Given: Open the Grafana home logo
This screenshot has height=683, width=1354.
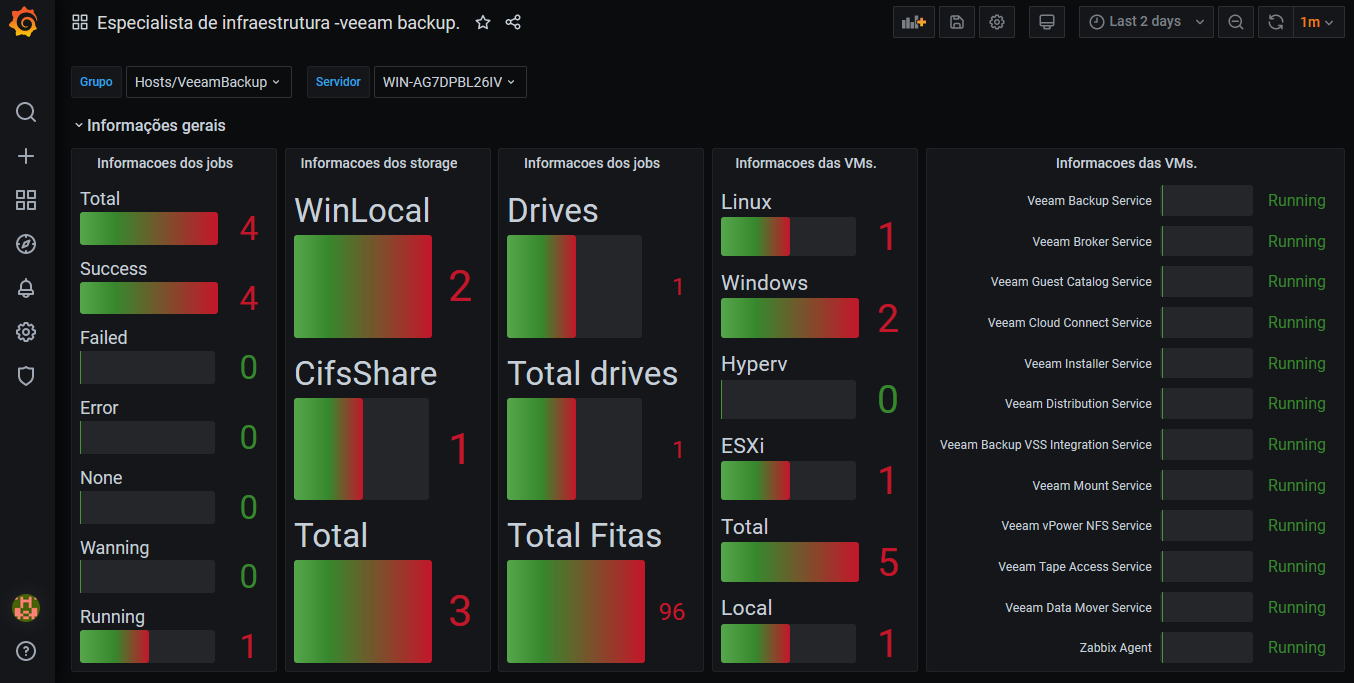Looking at the screenshot, I should tap(24, 22).
